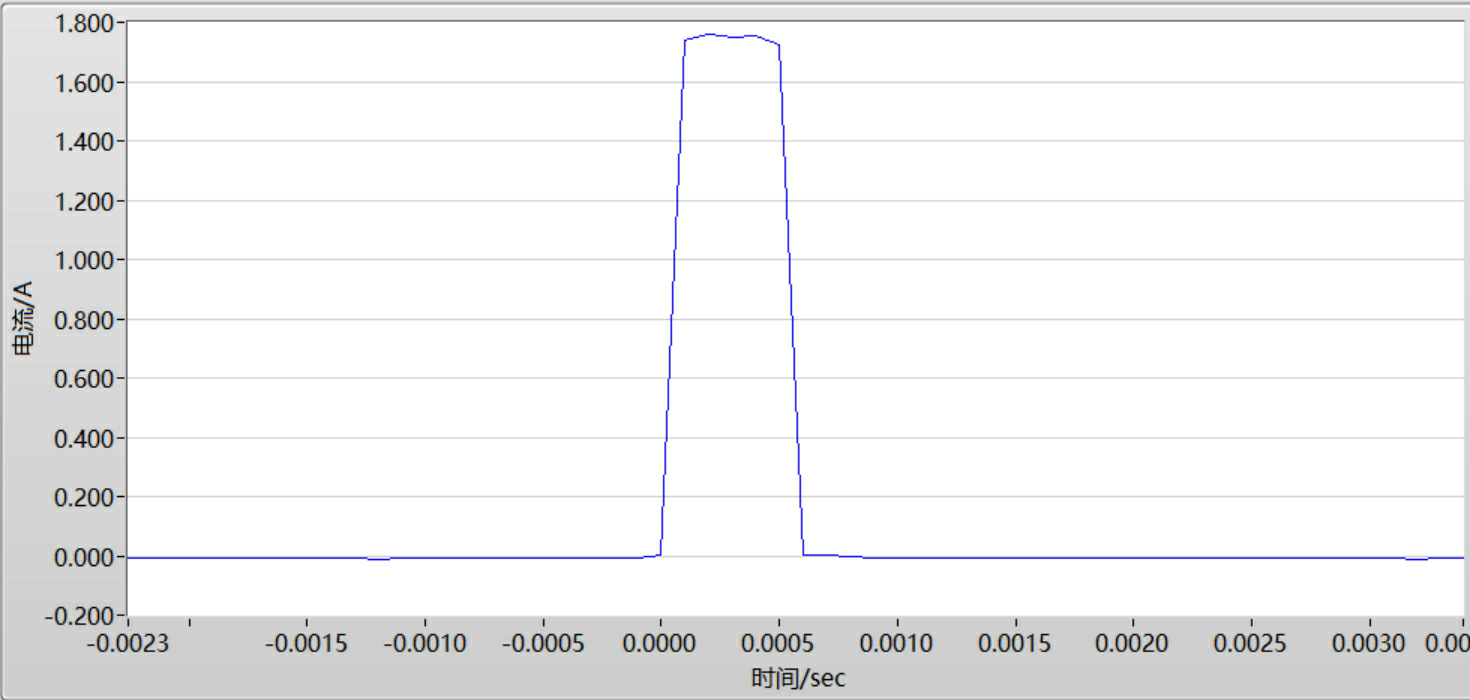This screenshot has height=700, width=1470.
Task: Select the 时间/sec X-axis label
Action: (x=797, y=679)
